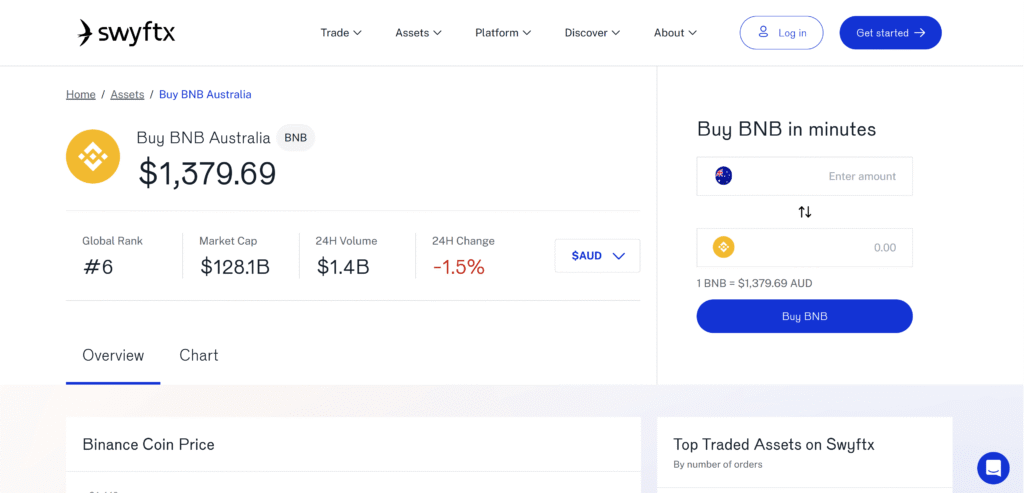Image resolution: width=1024 pixels, height=493 pixels.
Task: Expand the Assets navigation menu
Action: tap(418, 33)
